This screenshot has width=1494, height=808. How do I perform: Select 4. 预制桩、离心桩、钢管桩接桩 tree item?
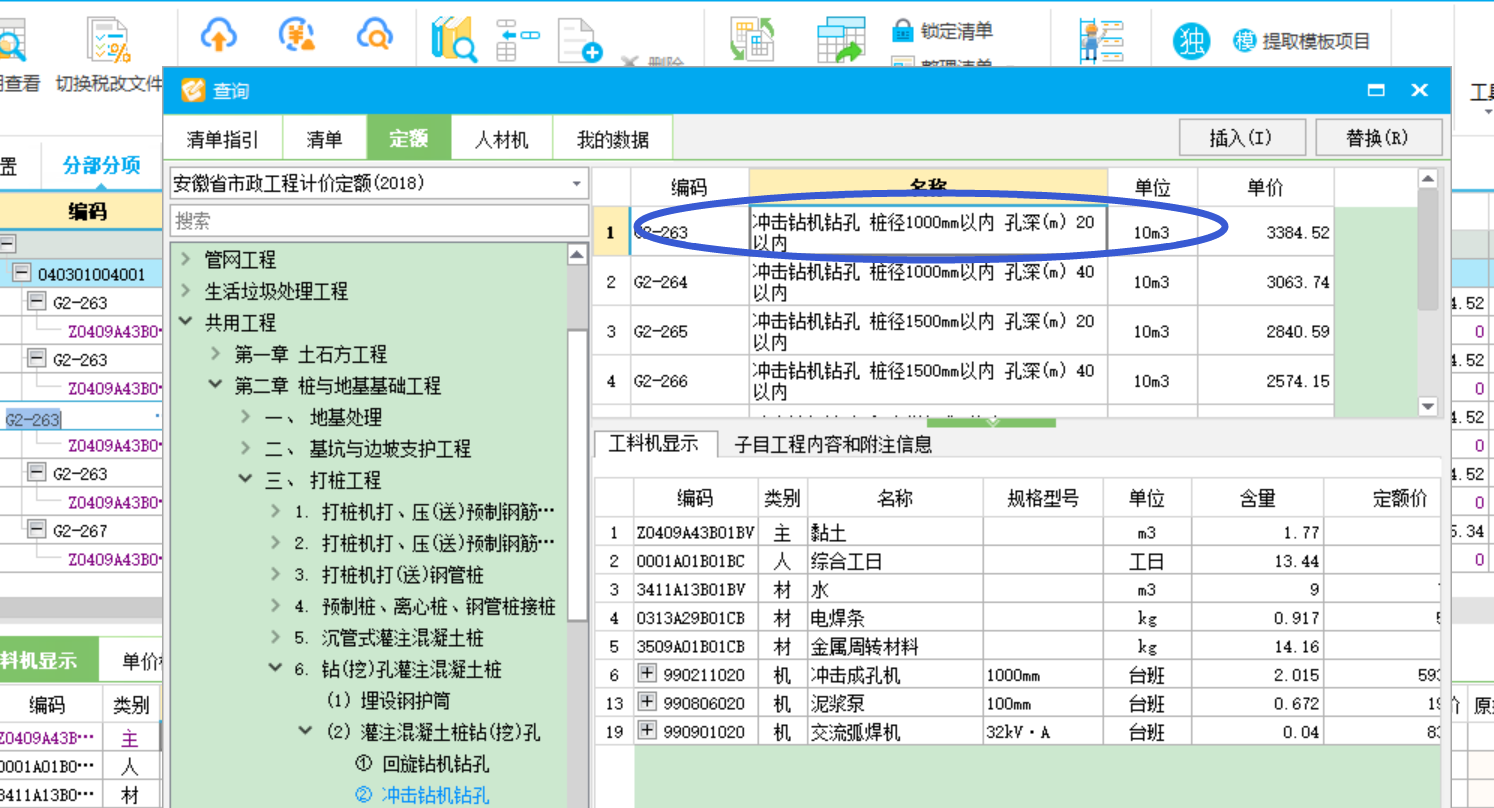click(425, 606)
